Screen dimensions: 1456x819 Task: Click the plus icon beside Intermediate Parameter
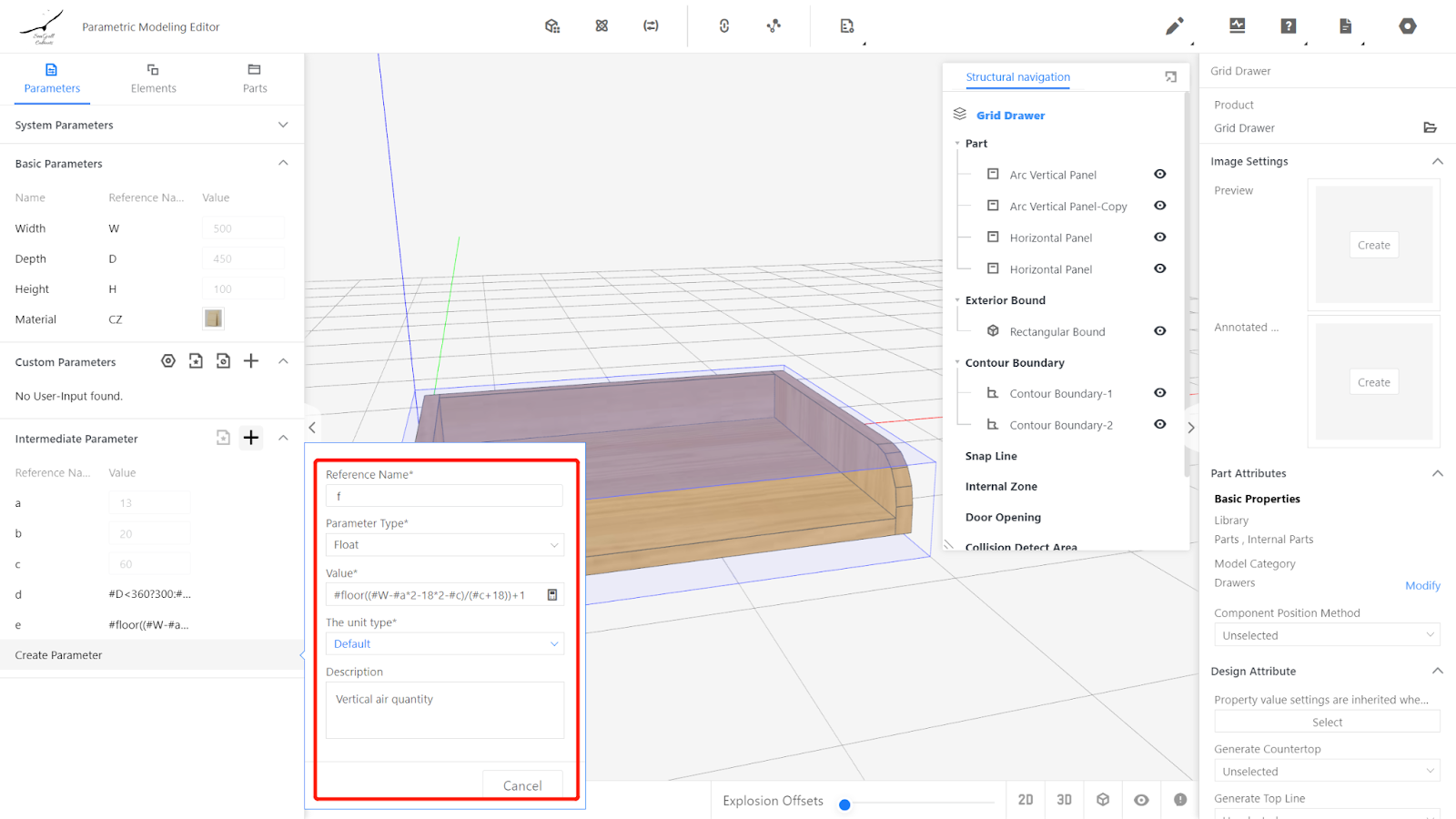pyautogui.click(x=251, y=438)
